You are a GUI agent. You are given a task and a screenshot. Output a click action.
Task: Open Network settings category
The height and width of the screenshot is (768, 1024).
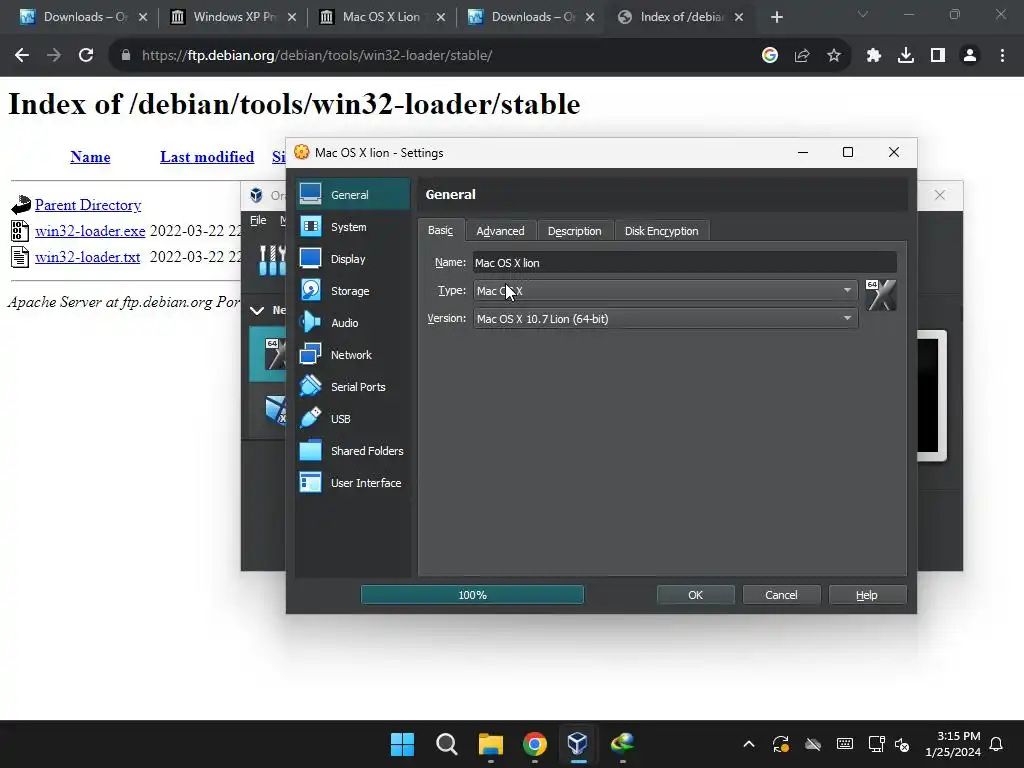point(353,355)
